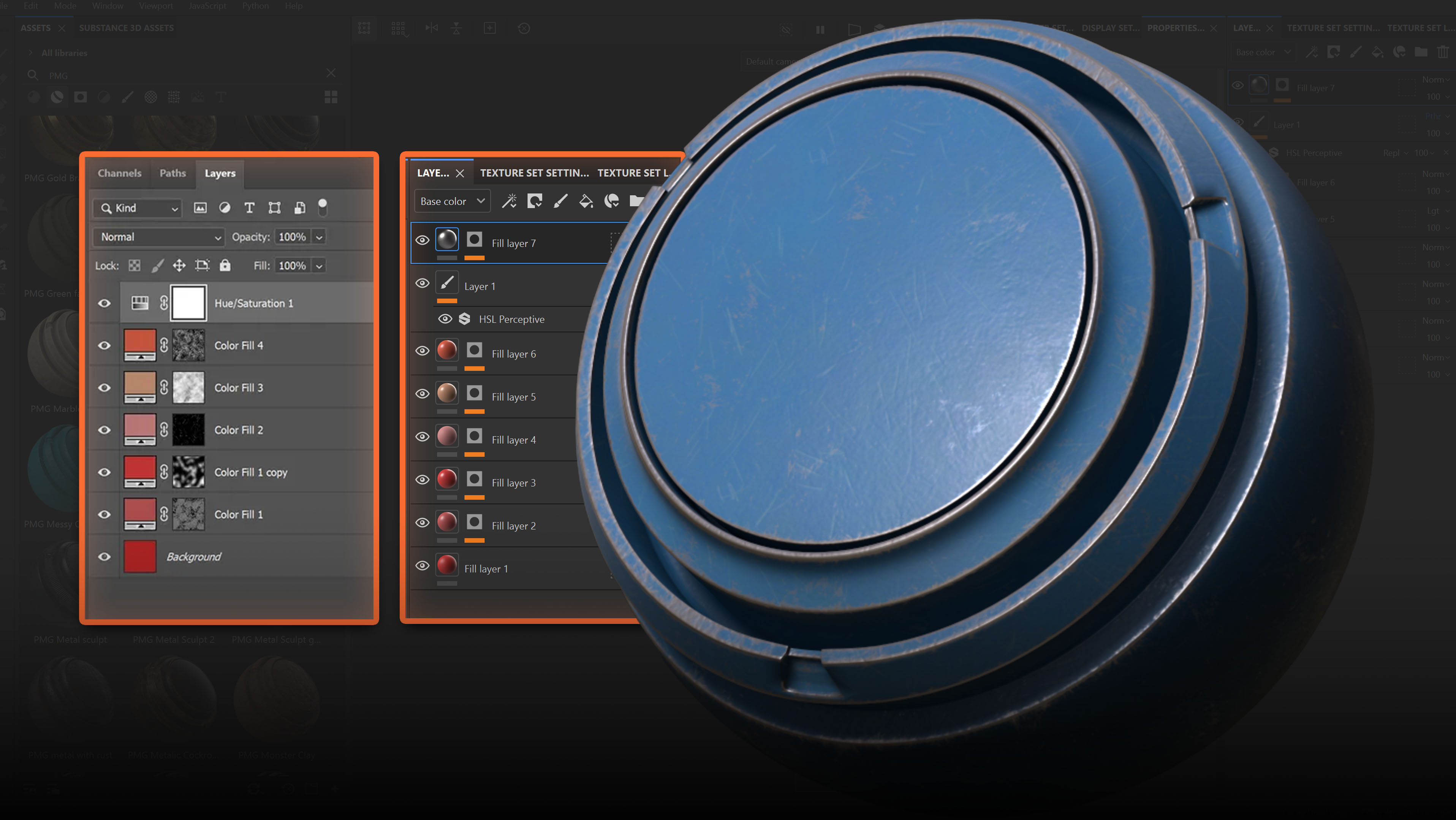Click the shape layer filter icon
Viewport: 1456px width, 820px height.
click(x=275, y=208)
